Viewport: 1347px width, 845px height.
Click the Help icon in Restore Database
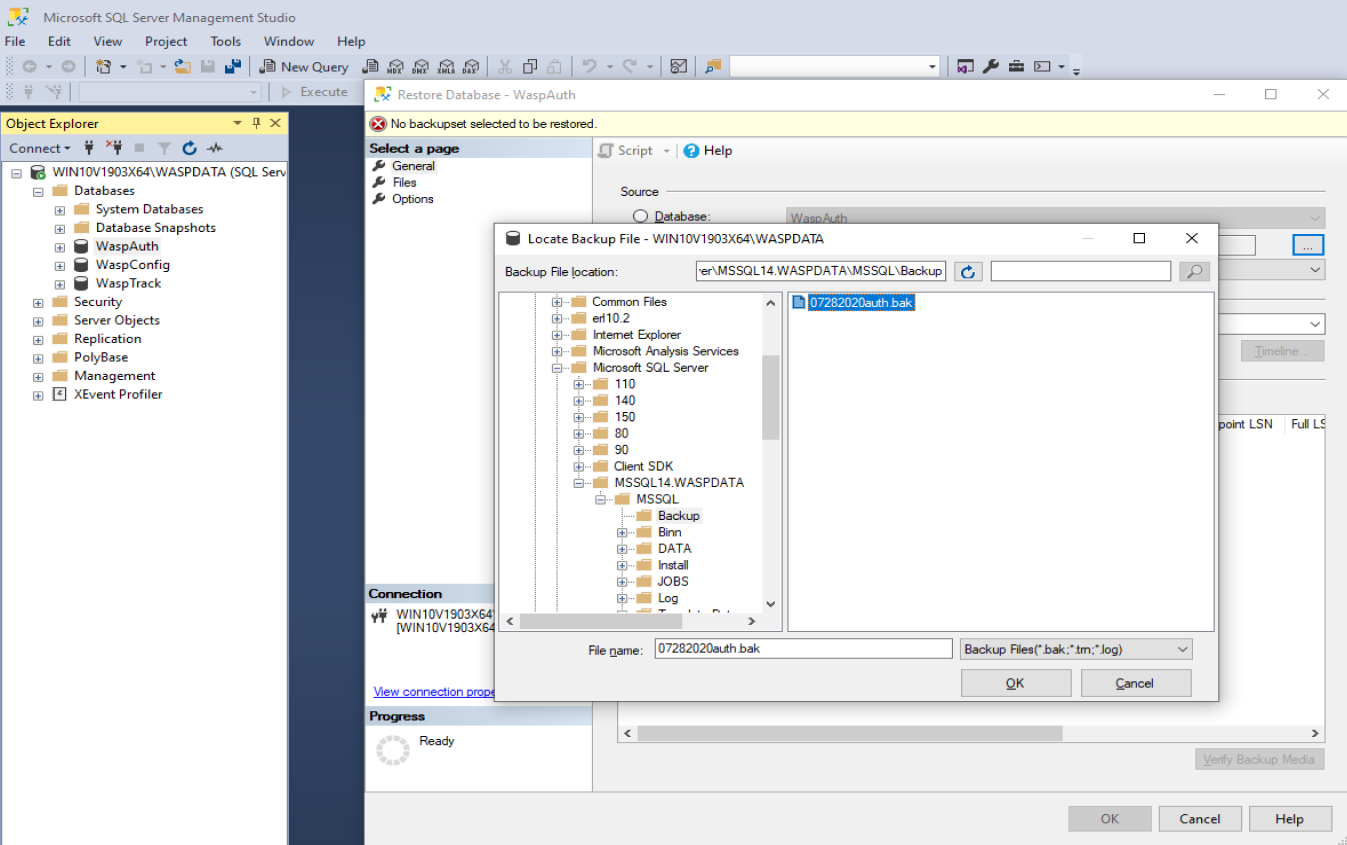pos(691,150)
